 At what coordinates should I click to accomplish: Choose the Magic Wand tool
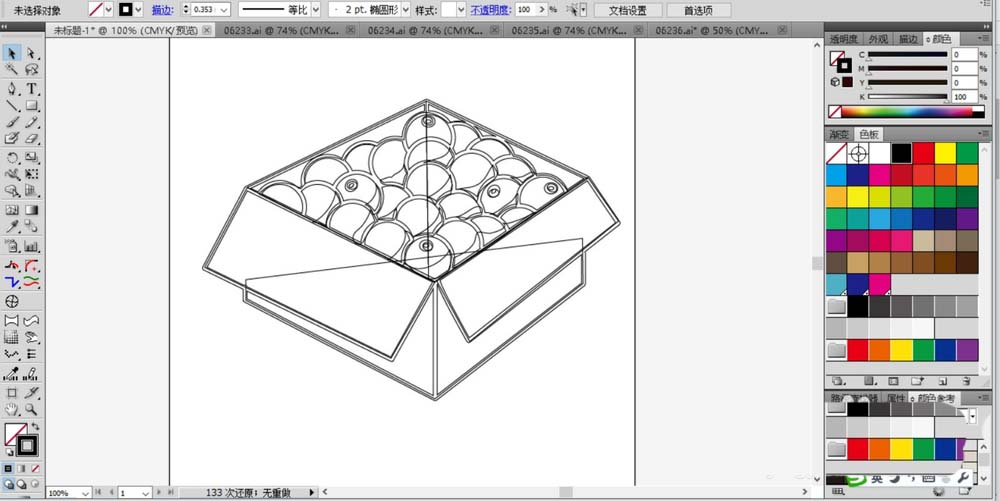click(x=12, y=71)
